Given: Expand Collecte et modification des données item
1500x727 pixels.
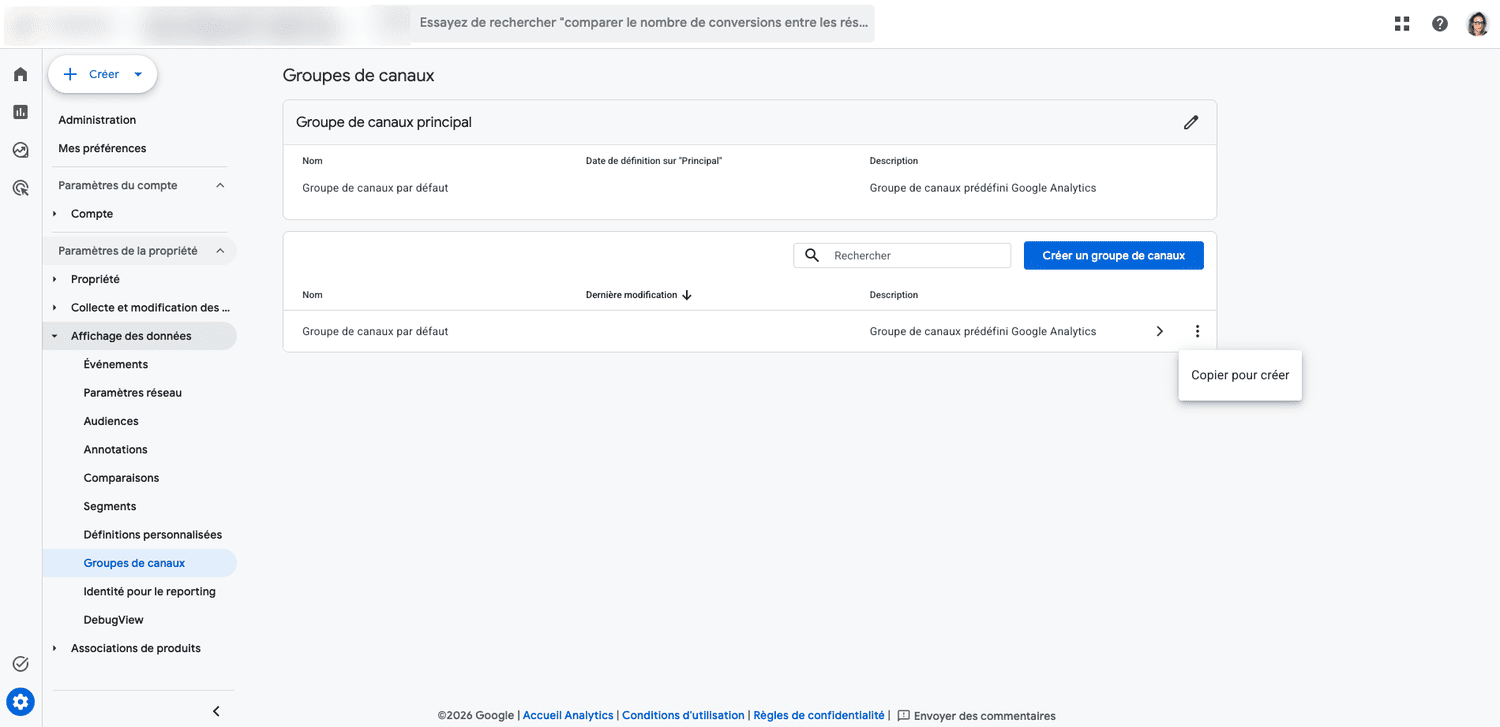Looking at the screenshot, I should pyautogui.click(x=55, y=308).
